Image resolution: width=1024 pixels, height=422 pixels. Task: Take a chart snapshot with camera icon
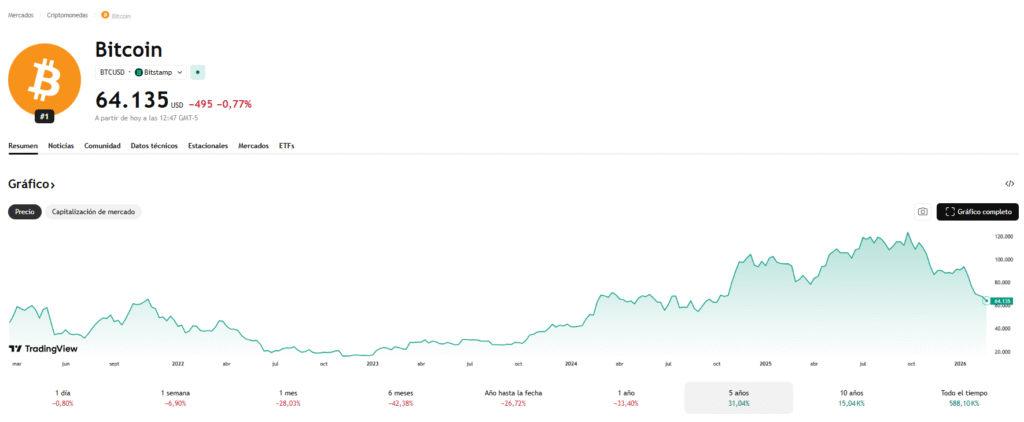point(922,212)
